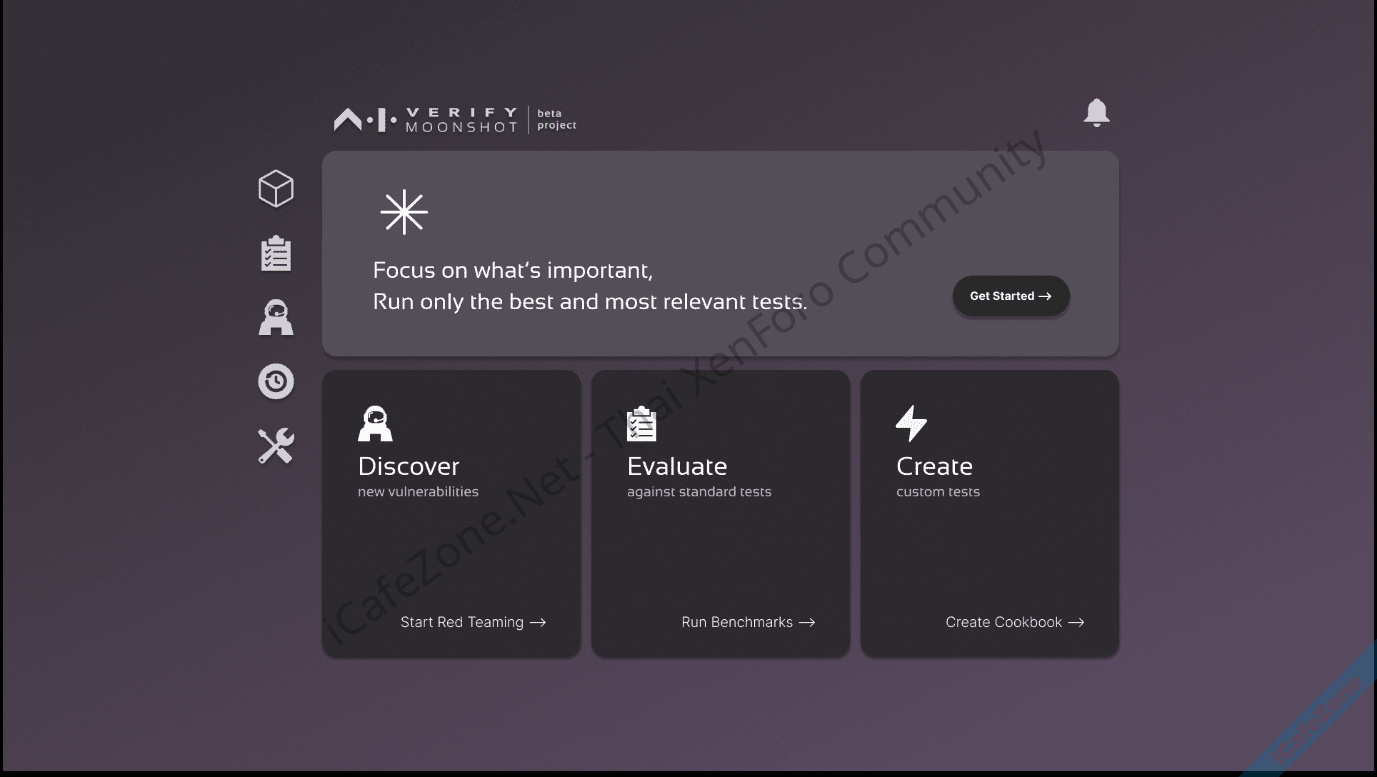Click the Start Red Teaming link
Image resolution: width=1377 pixels, height=777 pixels.
pos(473,622)
